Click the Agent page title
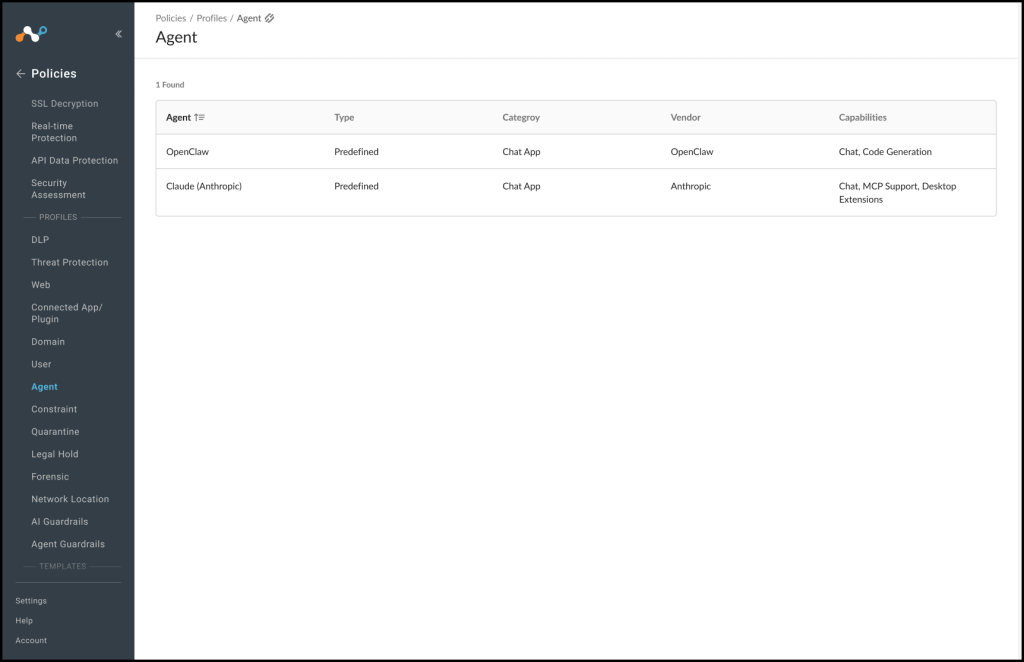The width and height of the screenshot is (1024, 662). tap(176, 37)
